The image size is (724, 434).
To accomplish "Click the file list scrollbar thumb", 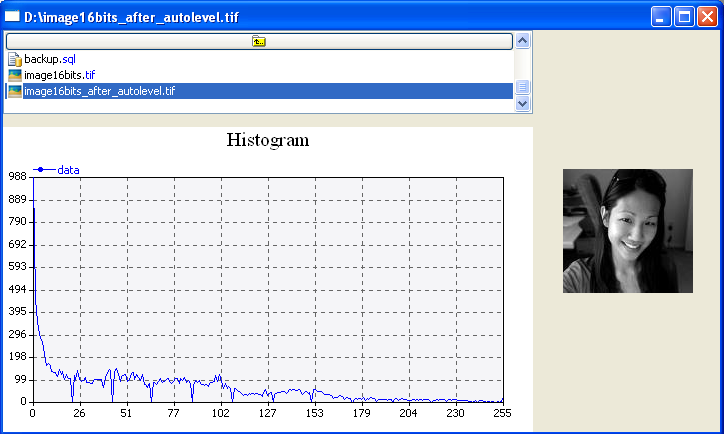I will coord(522,87).
